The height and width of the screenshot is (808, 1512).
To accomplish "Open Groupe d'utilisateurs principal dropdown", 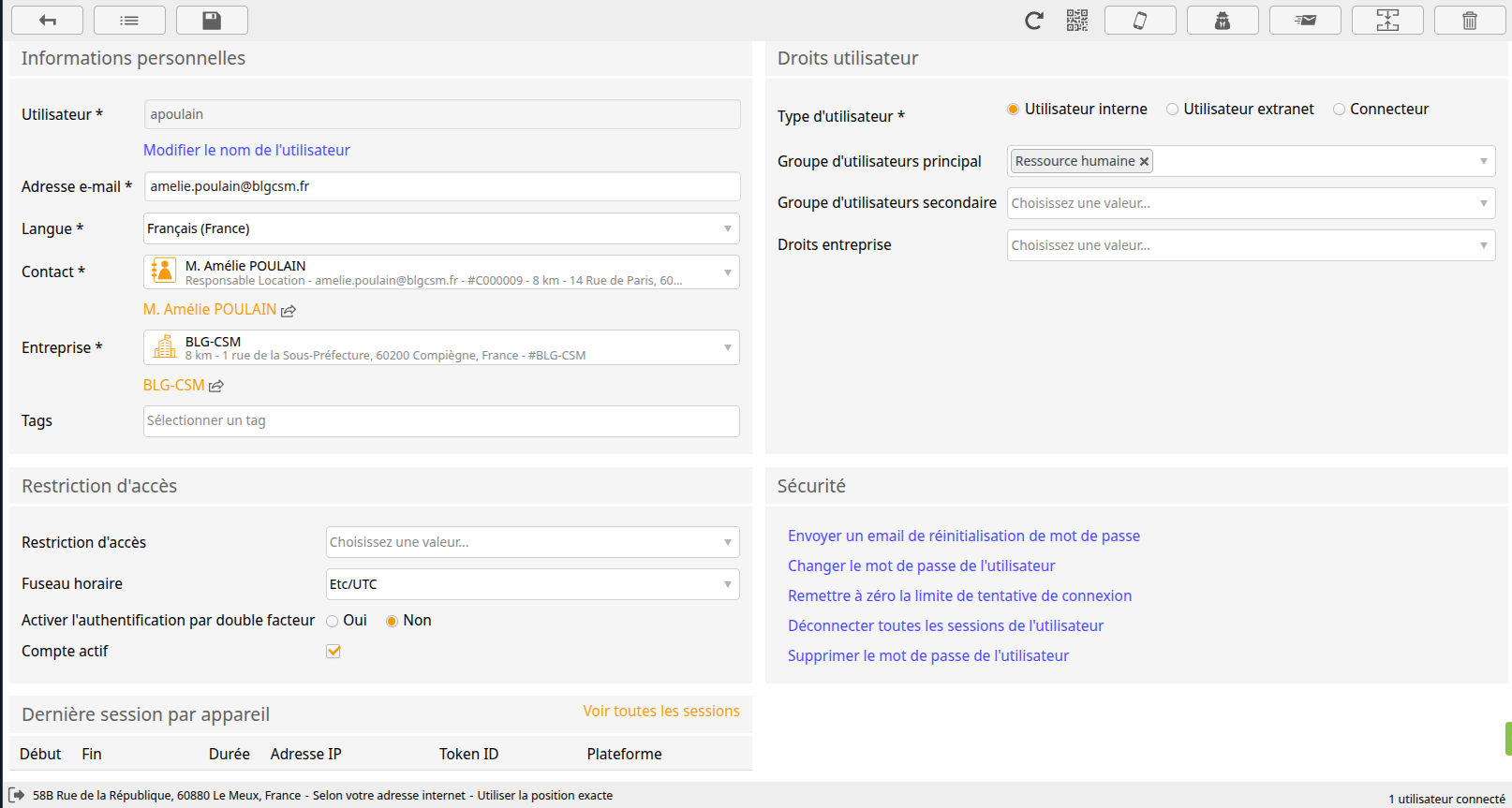I will pos(1251,161).
